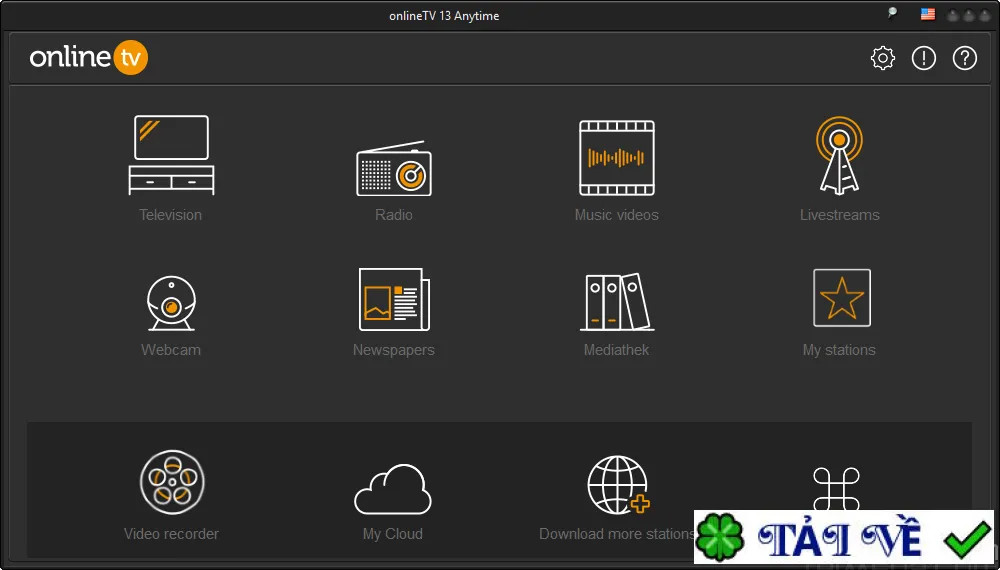Screen dimensions: 1000x570
Task: Launch the Video recorder reel icon
Action: (172, 482)
